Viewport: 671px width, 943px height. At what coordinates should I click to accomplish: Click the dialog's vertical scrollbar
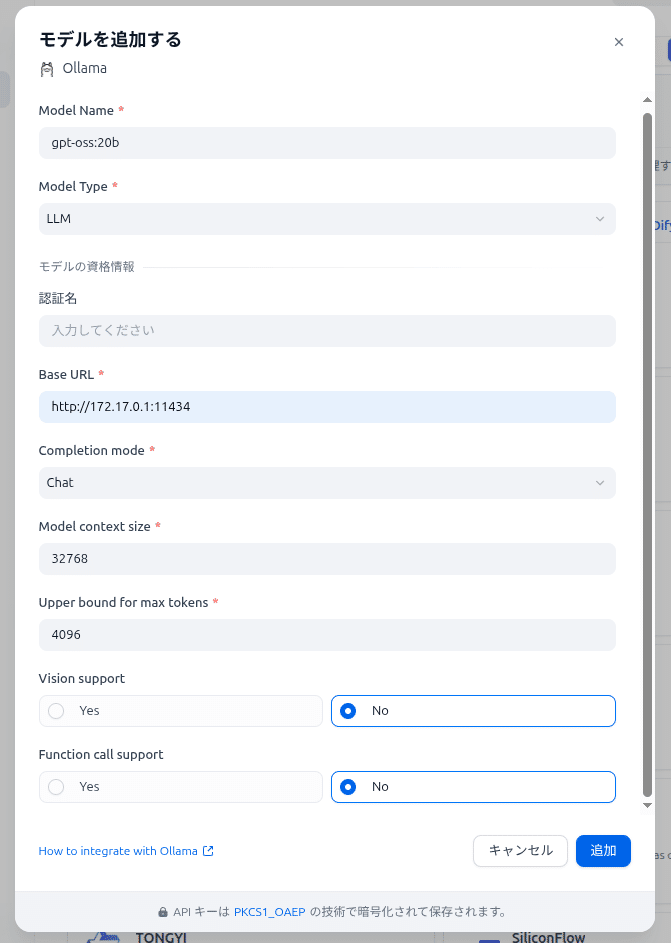point(647,450)
